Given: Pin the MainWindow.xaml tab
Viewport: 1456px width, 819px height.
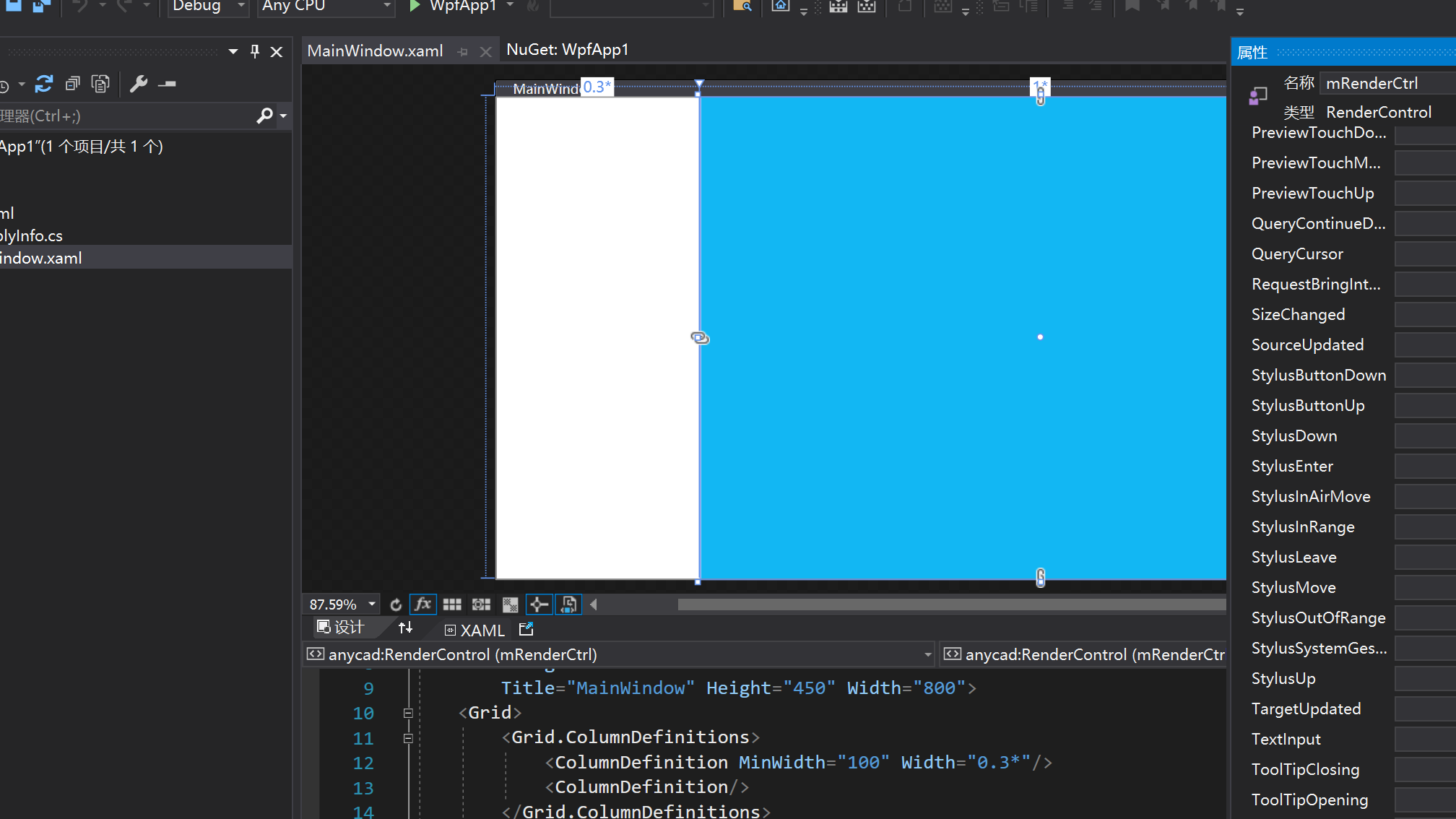Looking at the screenshot, I should [463, 52].
